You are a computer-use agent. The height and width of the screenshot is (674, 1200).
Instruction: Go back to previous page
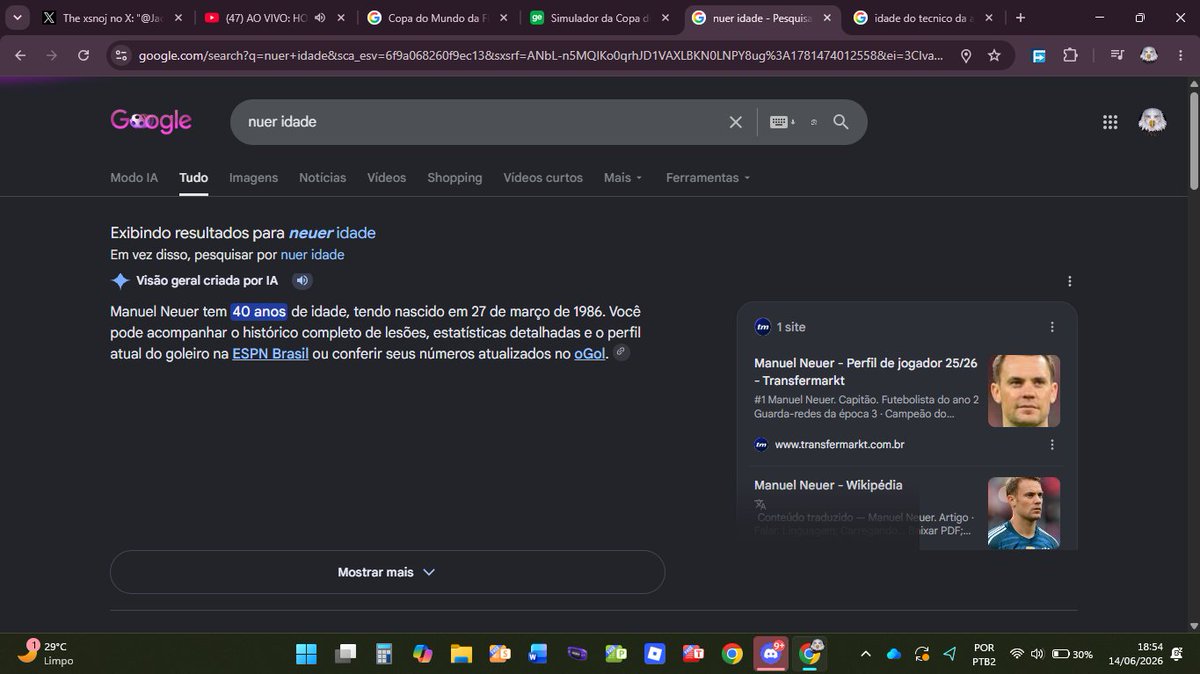pos(20,56)
